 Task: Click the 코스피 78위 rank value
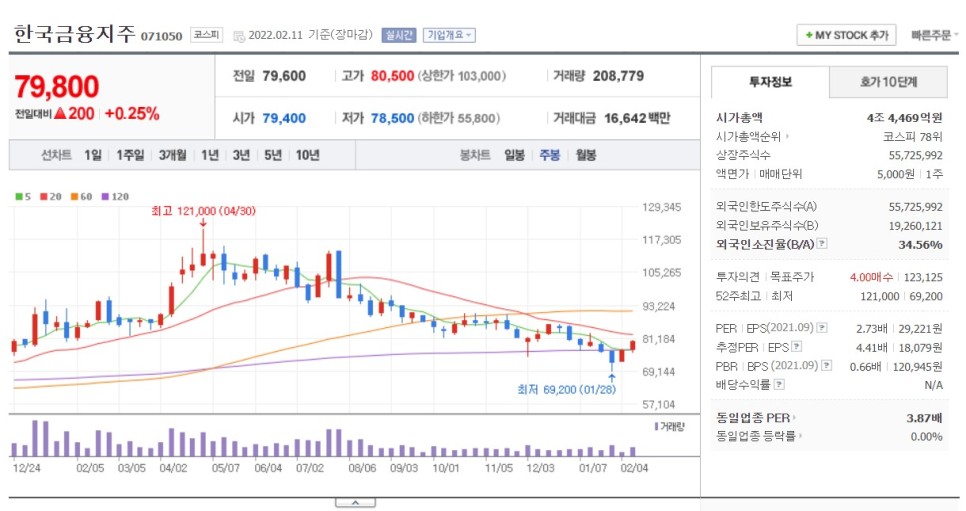point(913,137)
